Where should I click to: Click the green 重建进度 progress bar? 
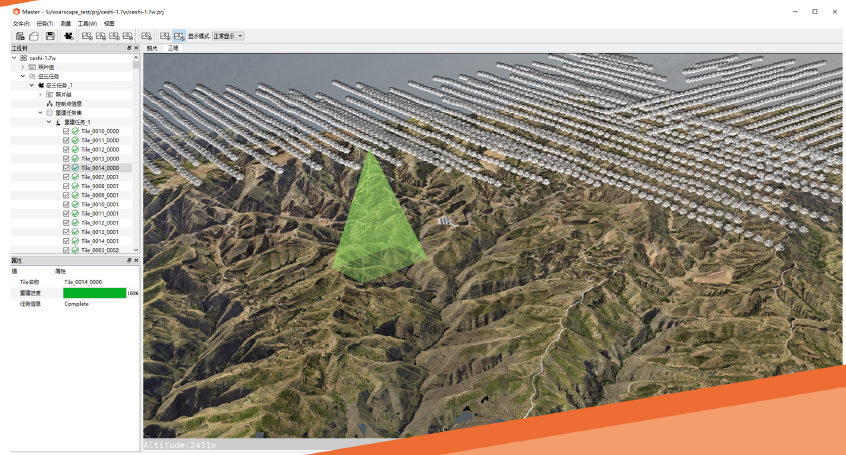[95, 293]
